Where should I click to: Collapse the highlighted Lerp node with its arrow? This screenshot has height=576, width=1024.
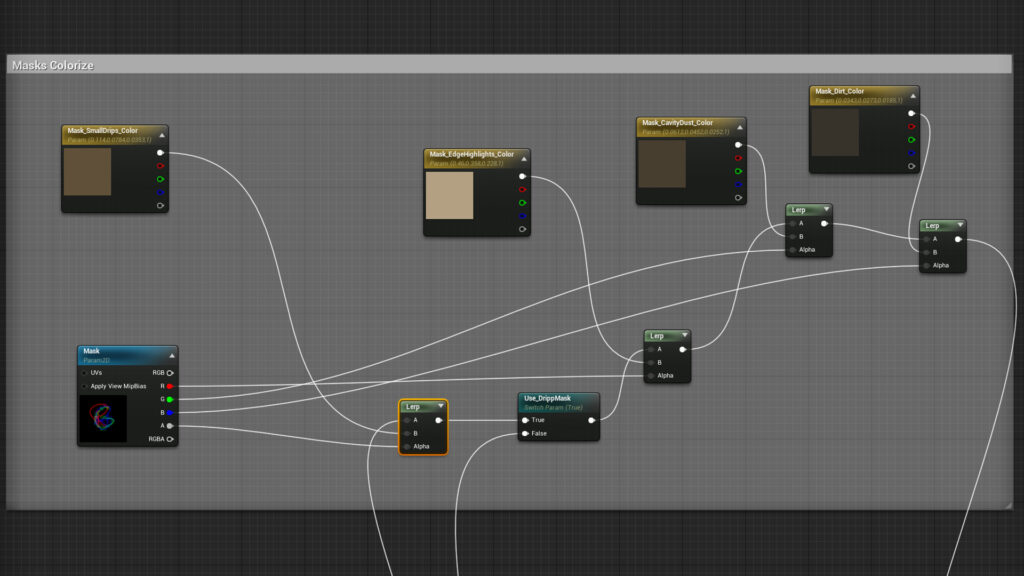[x=441, y=405]
